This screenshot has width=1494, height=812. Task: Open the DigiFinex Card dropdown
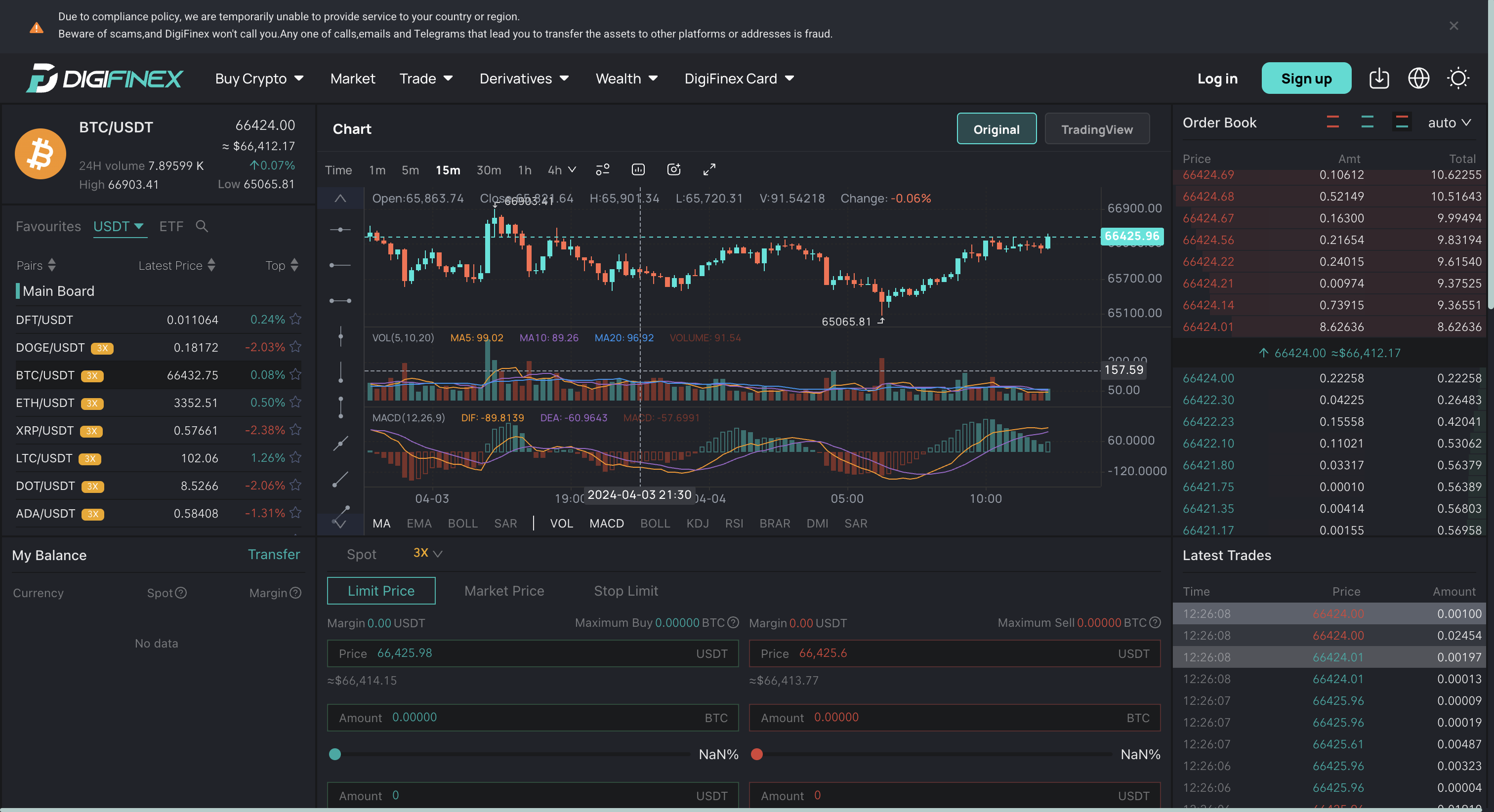coord(739,79)
